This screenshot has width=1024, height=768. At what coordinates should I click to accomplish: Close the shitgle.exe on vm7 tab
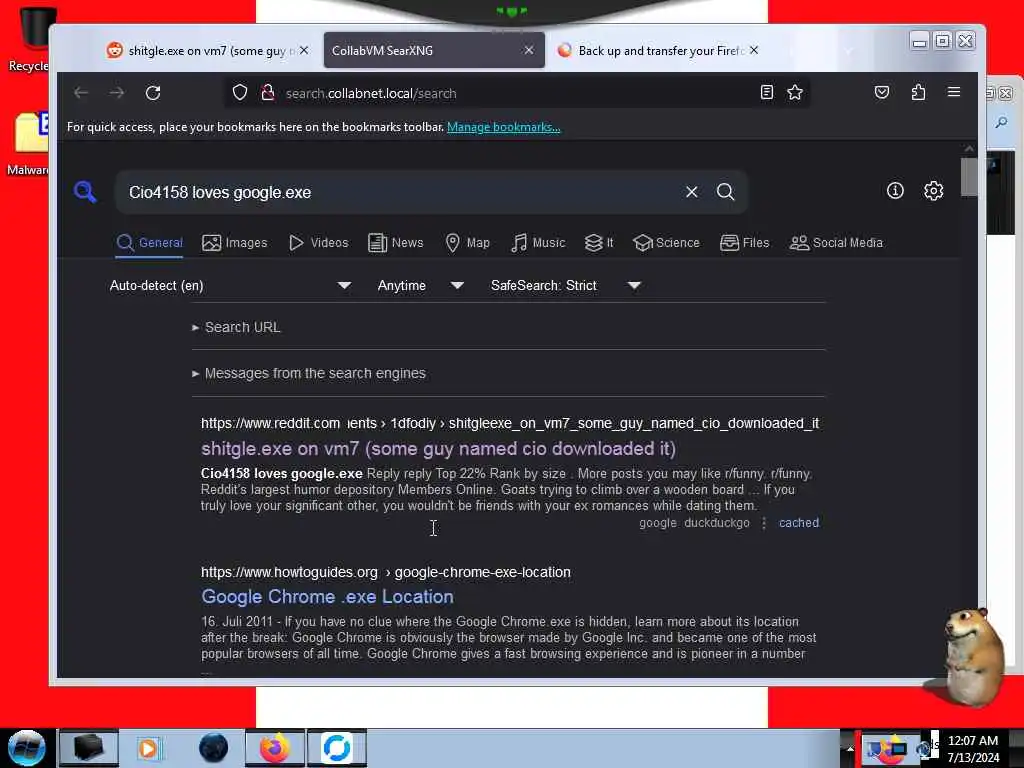click(304, 50)
